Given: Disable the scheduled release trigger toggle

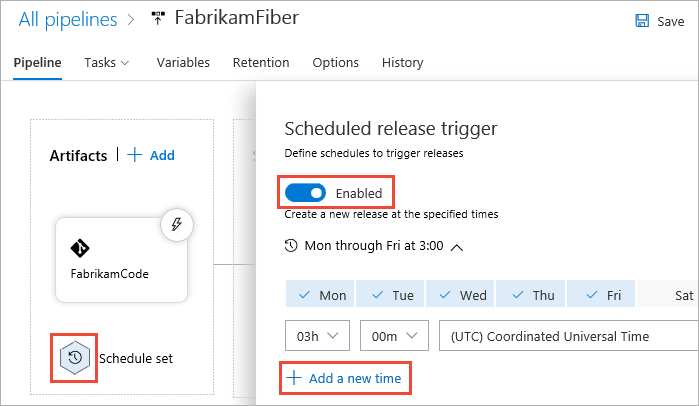Looking at the screenshot, I should pyautogui.click(x=306, y=192).
